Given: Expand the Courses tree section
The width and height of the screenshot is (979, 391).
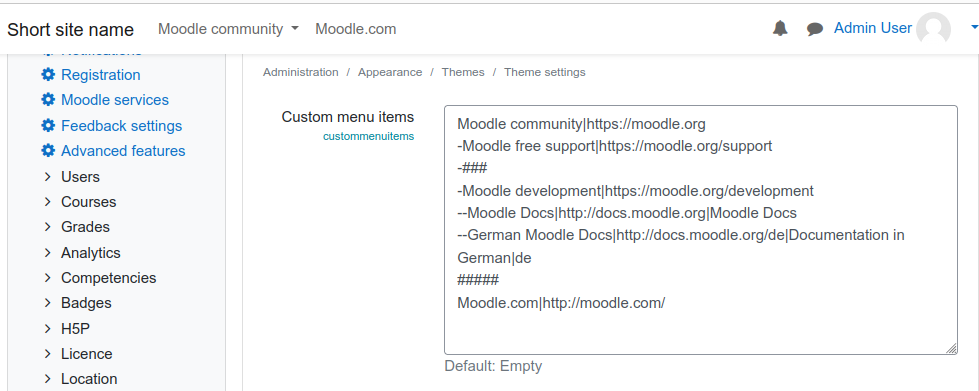Looking at the screenshot, I should click(80, 202).
